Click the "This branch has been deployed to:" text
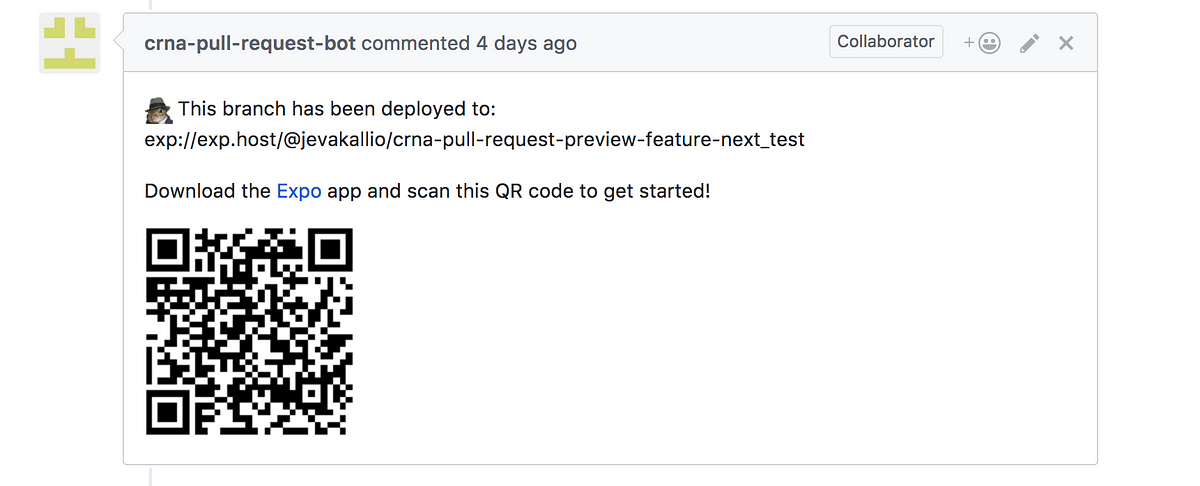Viewport: 1200px width, 486px height. tap(337, 108)
